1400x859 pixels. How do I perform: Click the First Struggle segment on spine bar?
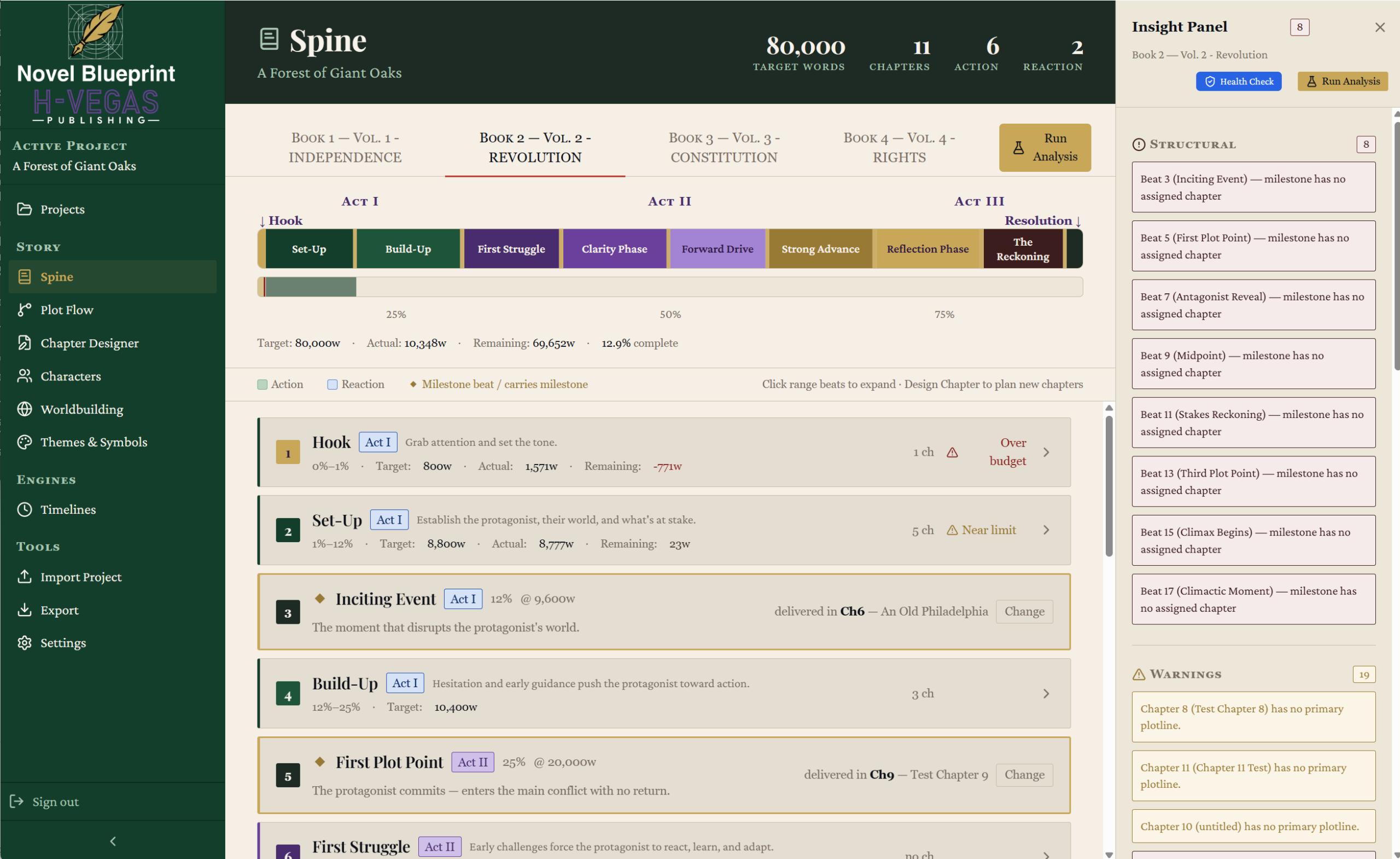(x=511, y=249)
